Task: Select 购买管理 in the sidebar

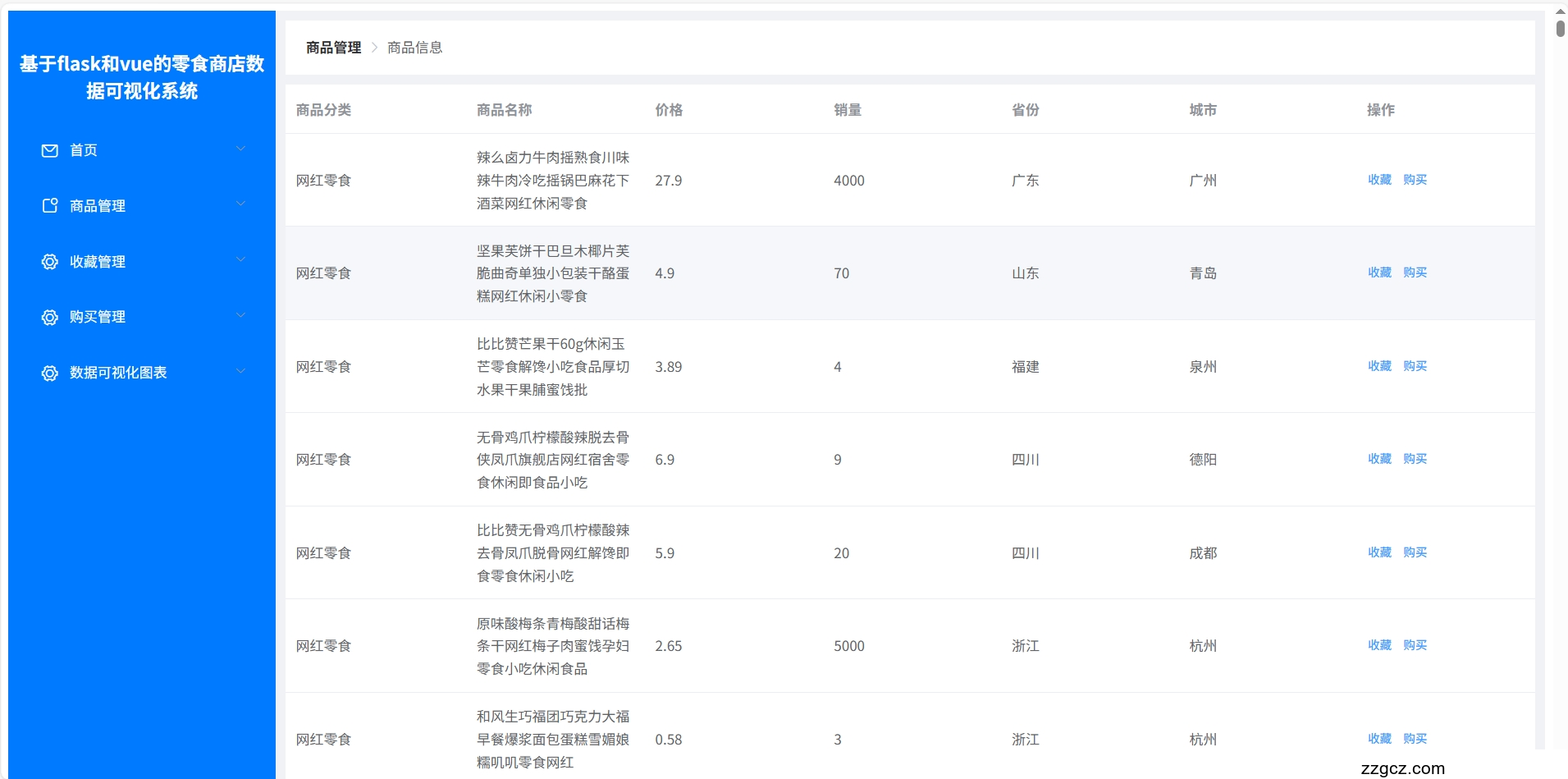Action: (96, 317)
